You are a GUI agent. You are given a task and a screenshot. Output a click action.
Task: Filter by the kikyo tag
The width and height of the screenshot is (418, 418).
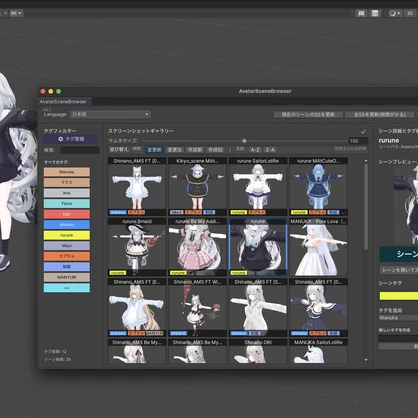click(67, 246)
